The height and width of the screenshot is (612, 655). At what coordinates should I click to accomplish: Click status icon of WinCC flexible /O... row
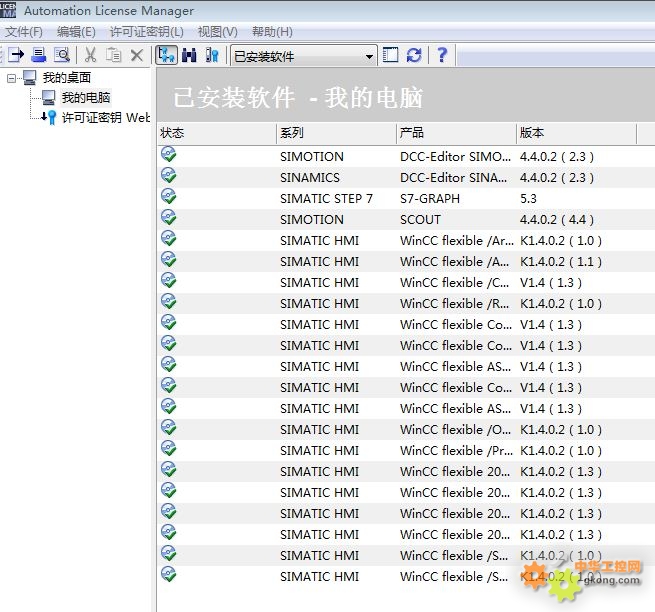point(168,427)
